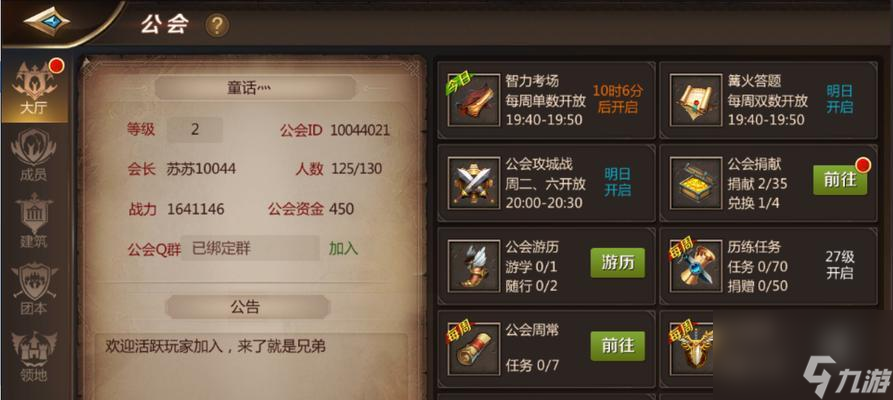Open the 公会捐献 treasure chest icon
Screen dimensions: 893x400
click(695, 183)
